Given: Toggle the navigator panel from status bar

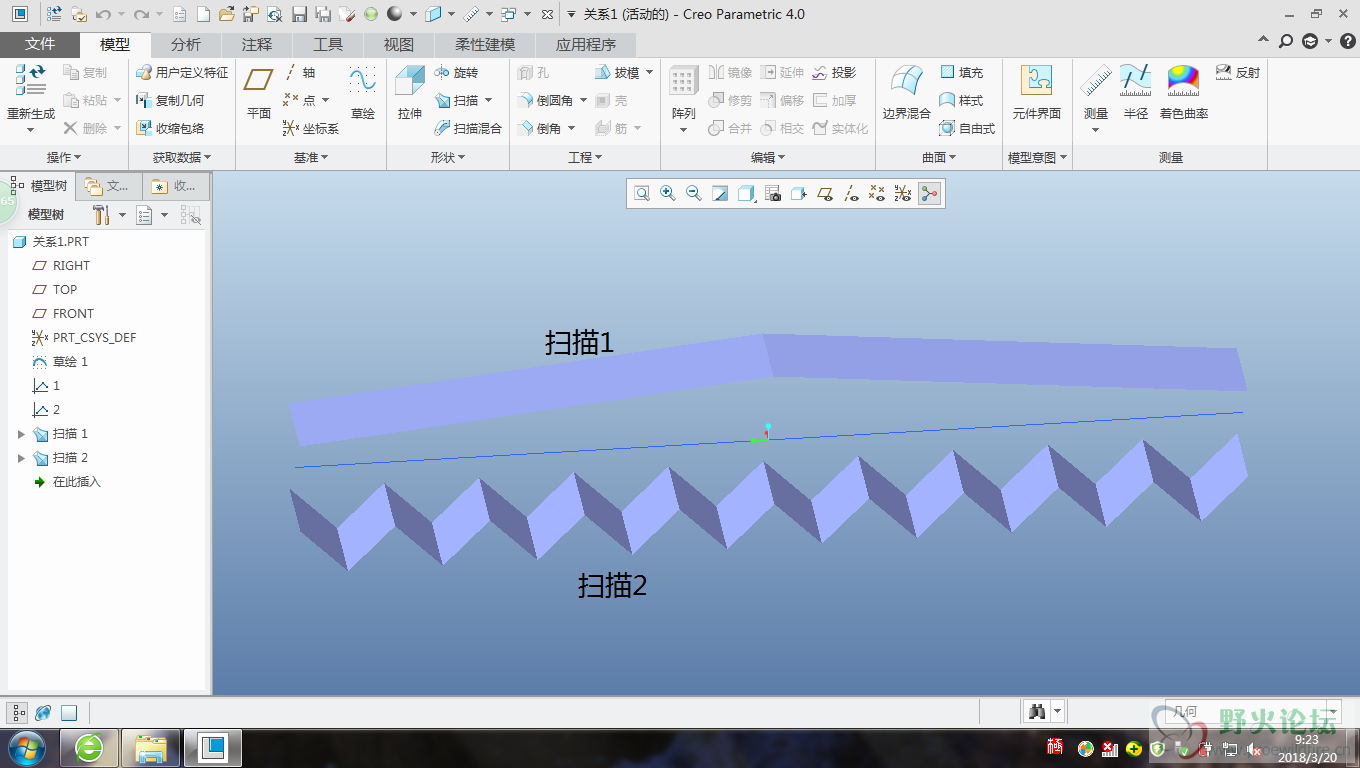Looking at the screenshot, I should [x=18, y=713].
